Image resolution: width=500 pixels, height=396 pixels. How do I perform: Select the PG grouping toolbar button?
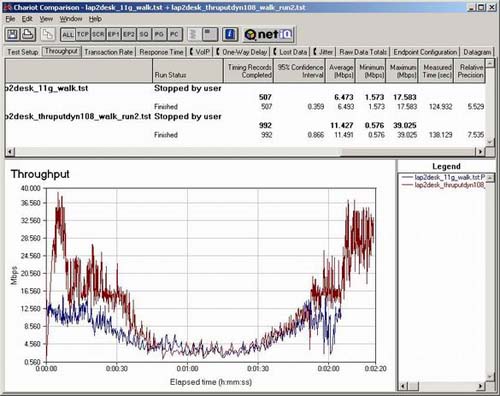click(159, 34)
